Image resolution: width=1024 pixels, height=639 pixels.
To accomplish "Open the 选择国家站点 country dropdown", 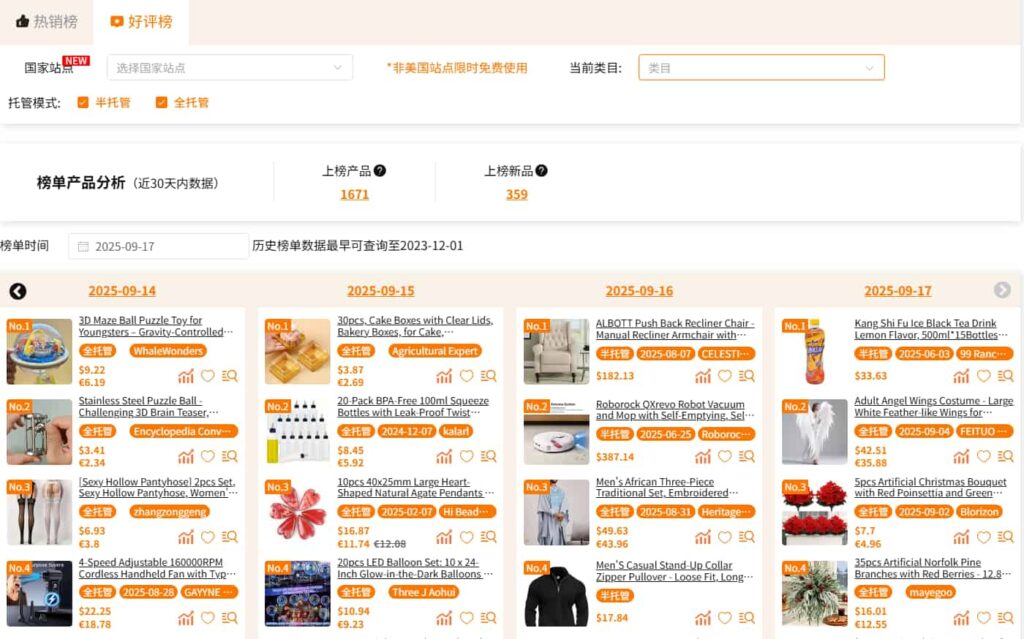I will coord(229,67).
